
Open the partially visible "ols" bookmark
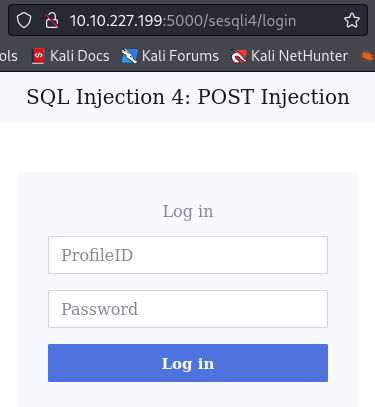9,56
